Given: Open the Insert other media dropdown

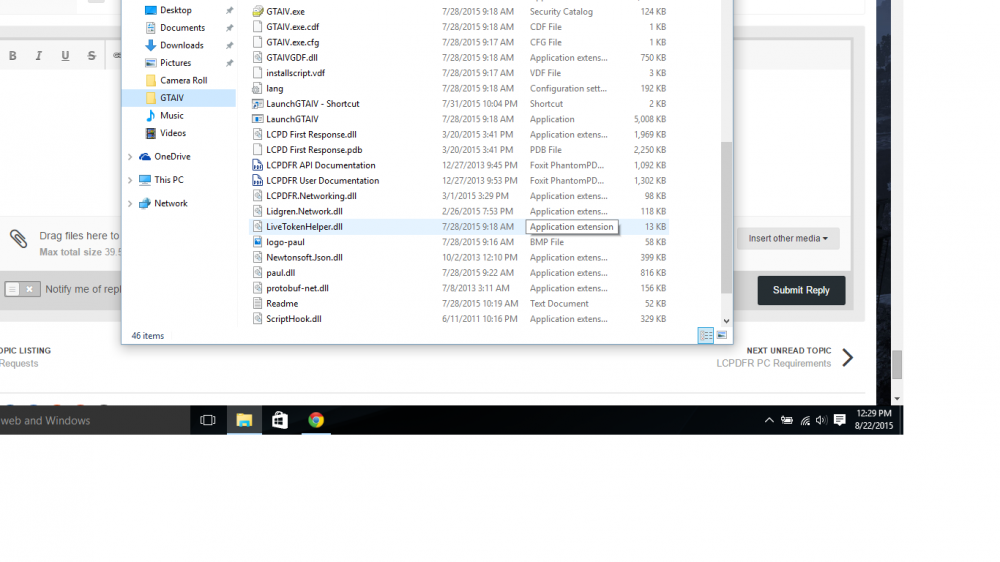Looking at the screenshot, I should click(x=788, y=239).
